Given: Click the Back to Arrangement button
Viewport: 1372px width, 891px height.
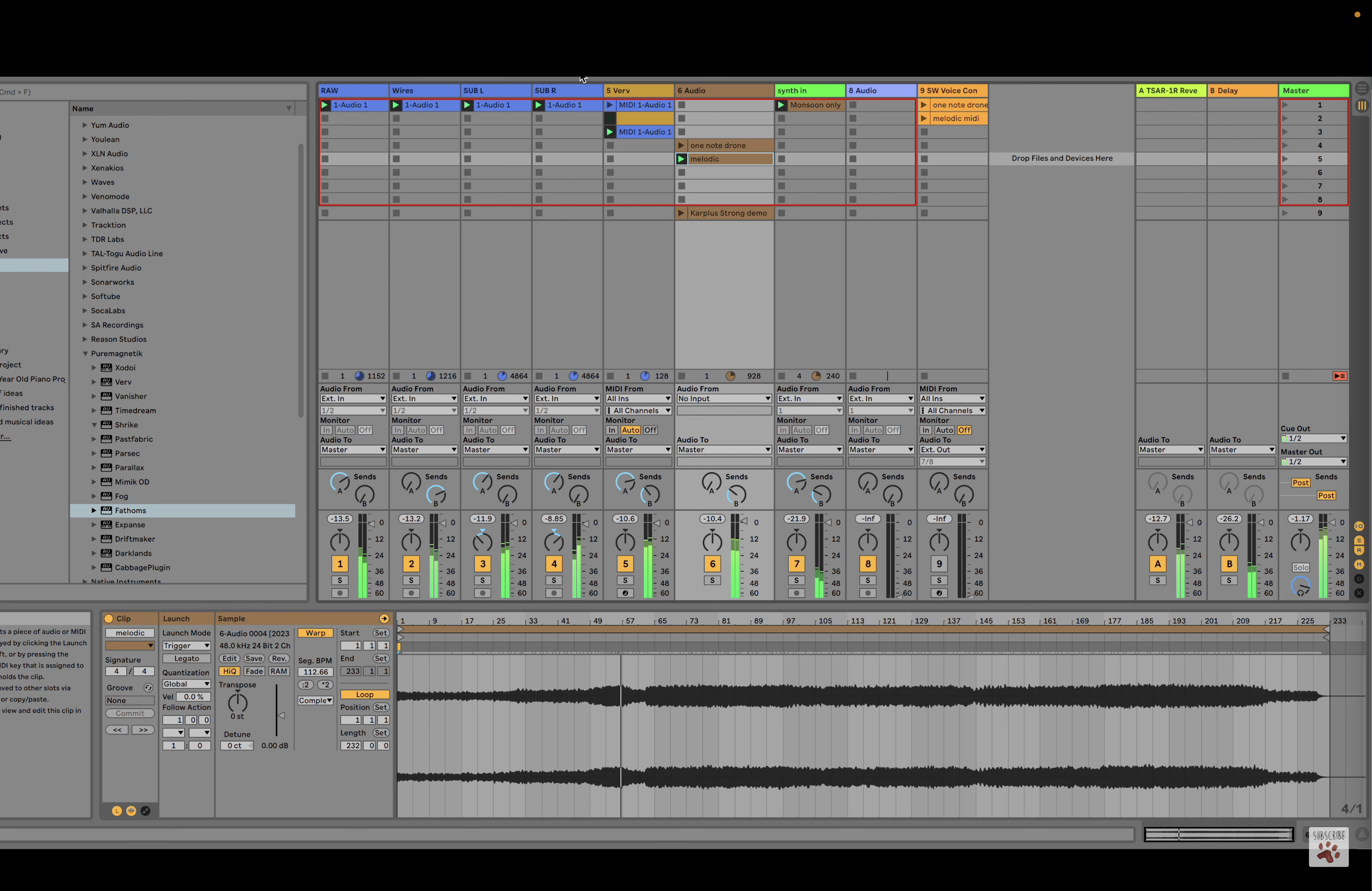Looking at the screenshot, I should pyautogui.click(x=1339, y=376).
